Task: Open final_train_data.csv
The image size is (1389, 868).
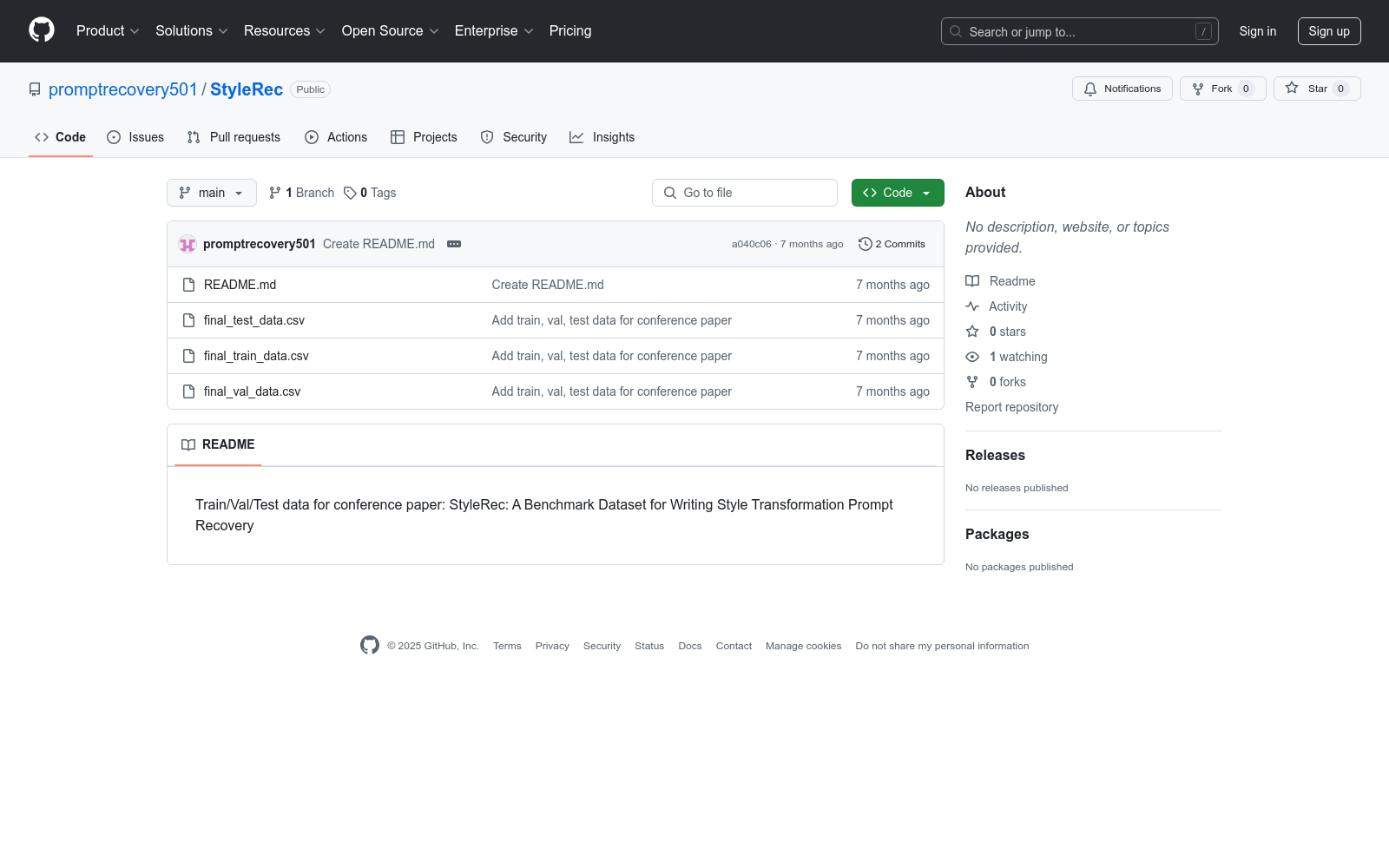Action: (x=256, y=356)
